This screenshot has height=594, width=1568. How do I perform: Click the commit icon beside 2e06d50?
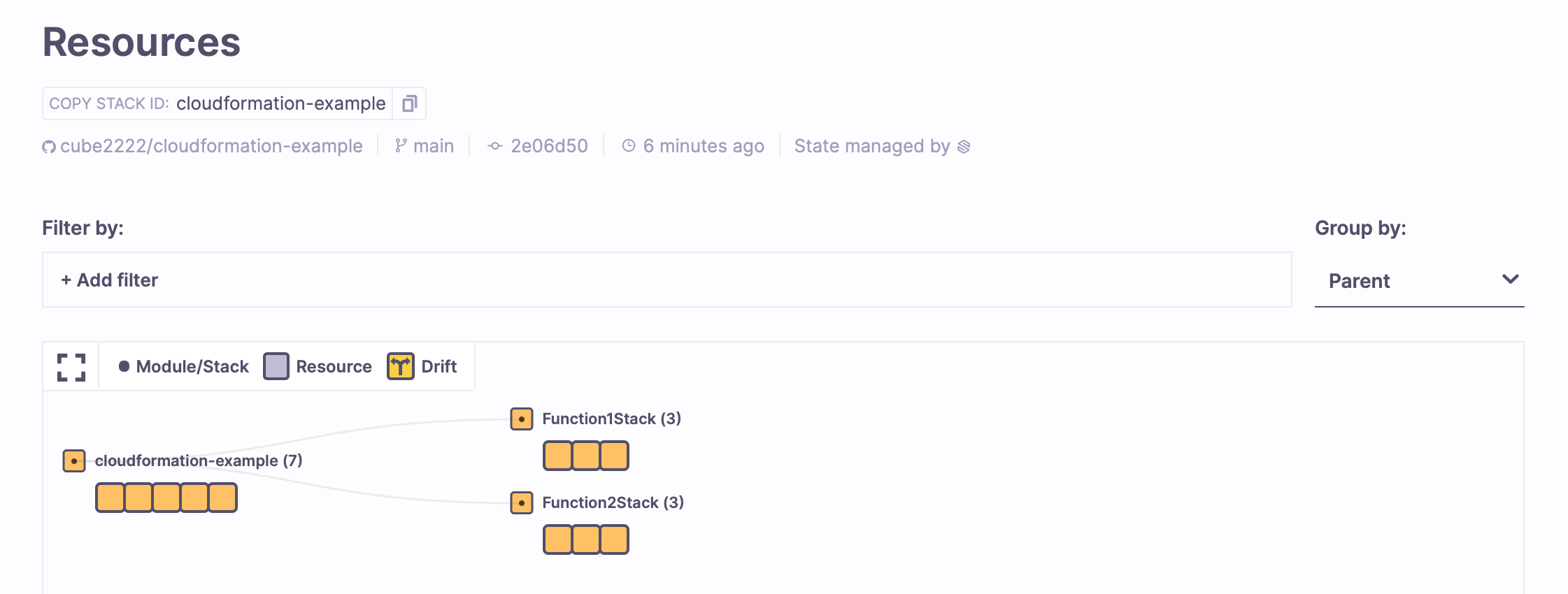point(495,146)
